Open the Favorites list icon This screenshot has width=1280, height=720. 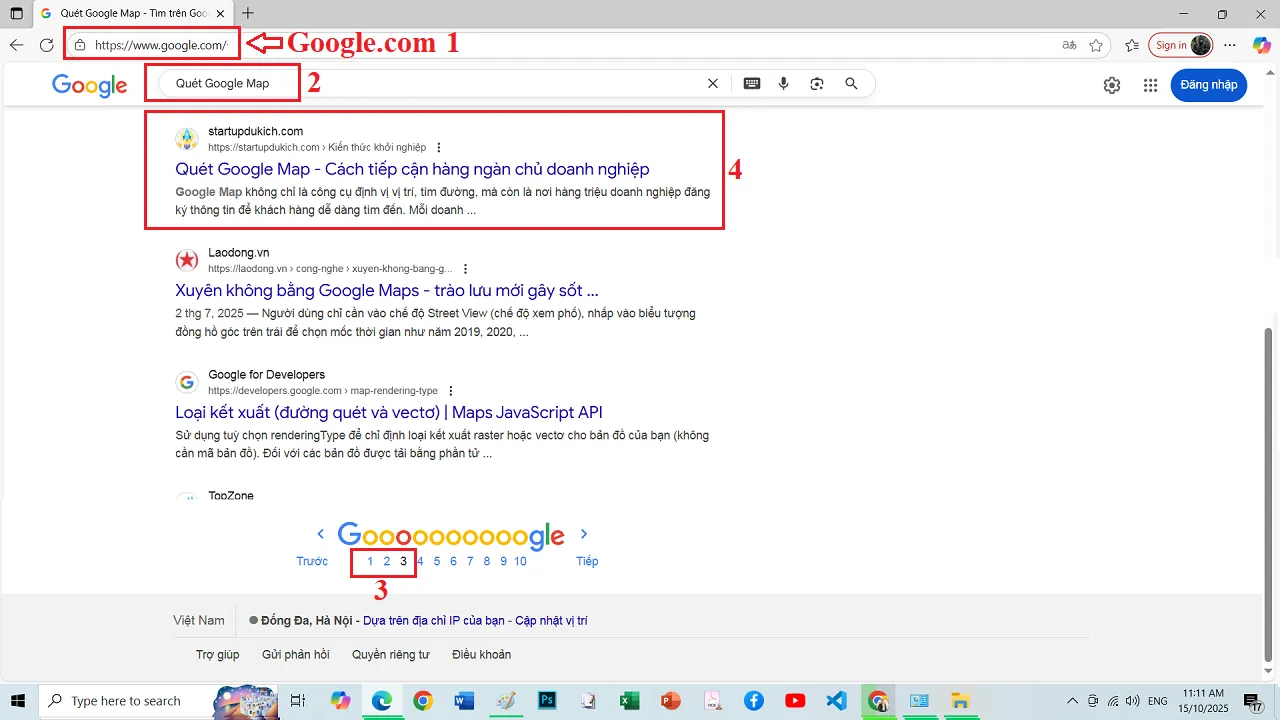1132,45
